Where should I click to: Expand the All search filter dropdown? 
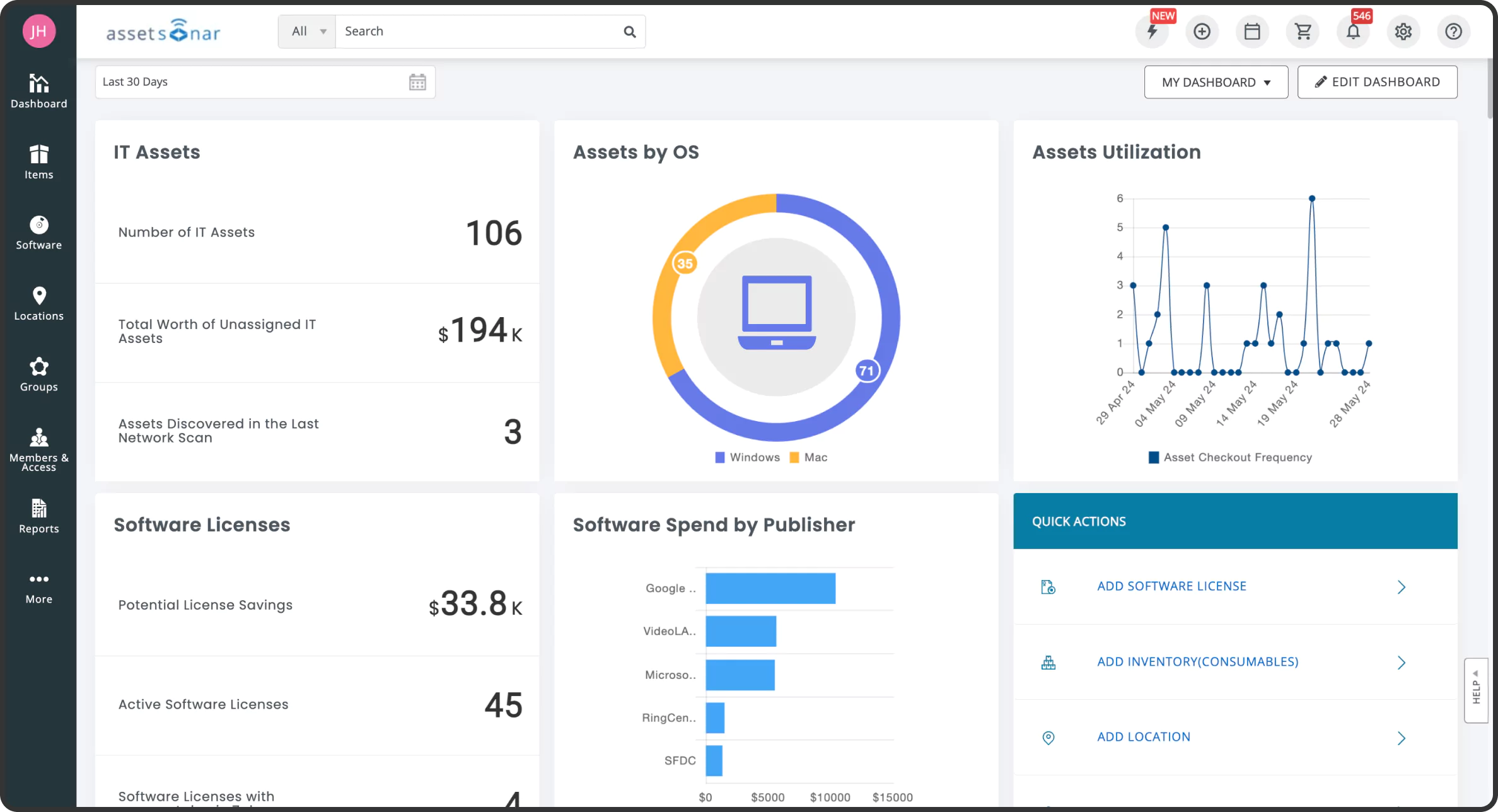(308, 32)
